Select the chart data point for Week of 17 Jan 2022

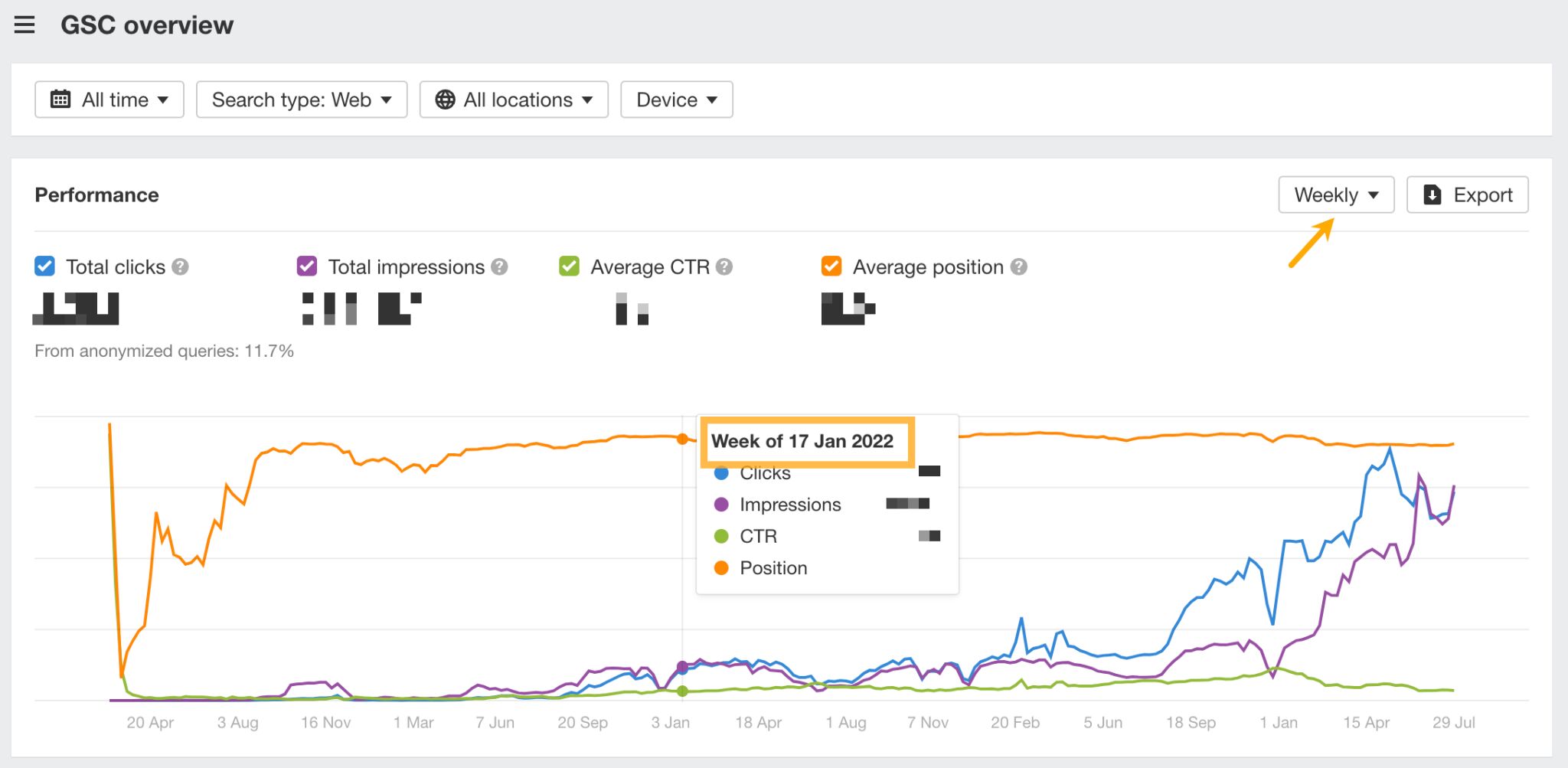[x=682, y=439]
